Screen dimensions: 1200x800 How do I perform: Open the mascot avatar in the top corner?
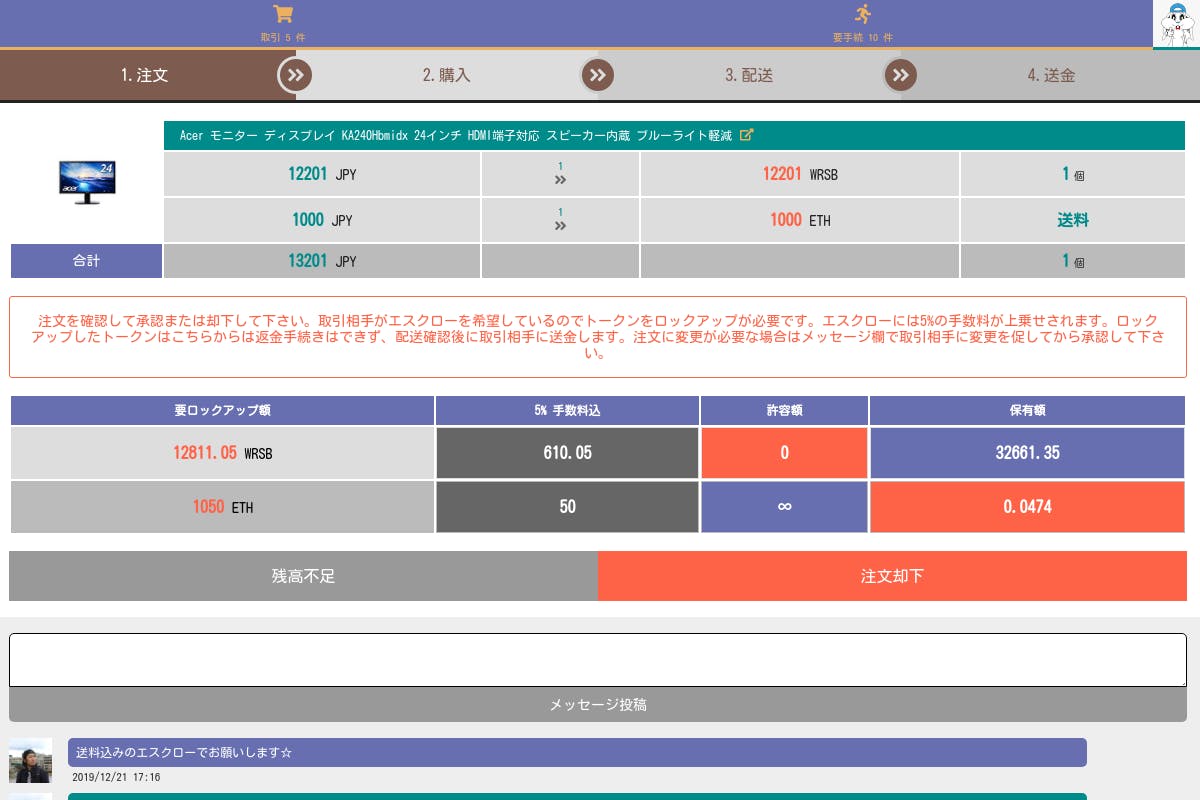pyautogui.click(x=1176, y=24)
